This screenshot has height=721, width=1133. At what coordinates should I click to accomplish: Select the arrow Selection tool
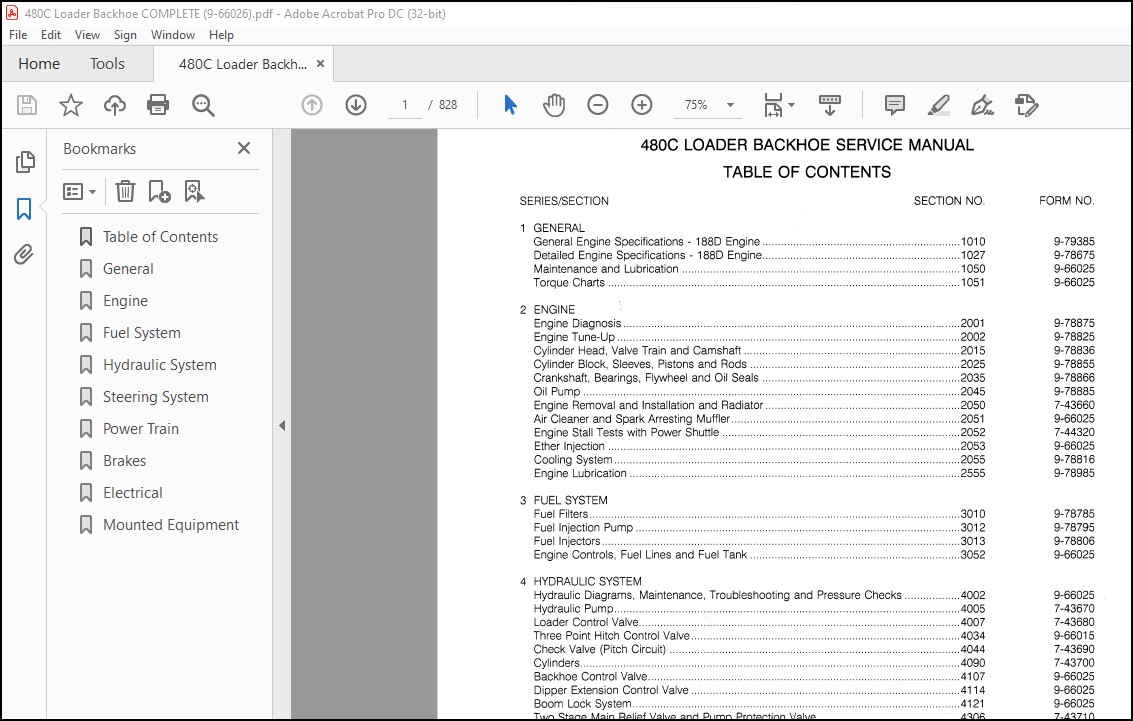[x=510, y=105]
